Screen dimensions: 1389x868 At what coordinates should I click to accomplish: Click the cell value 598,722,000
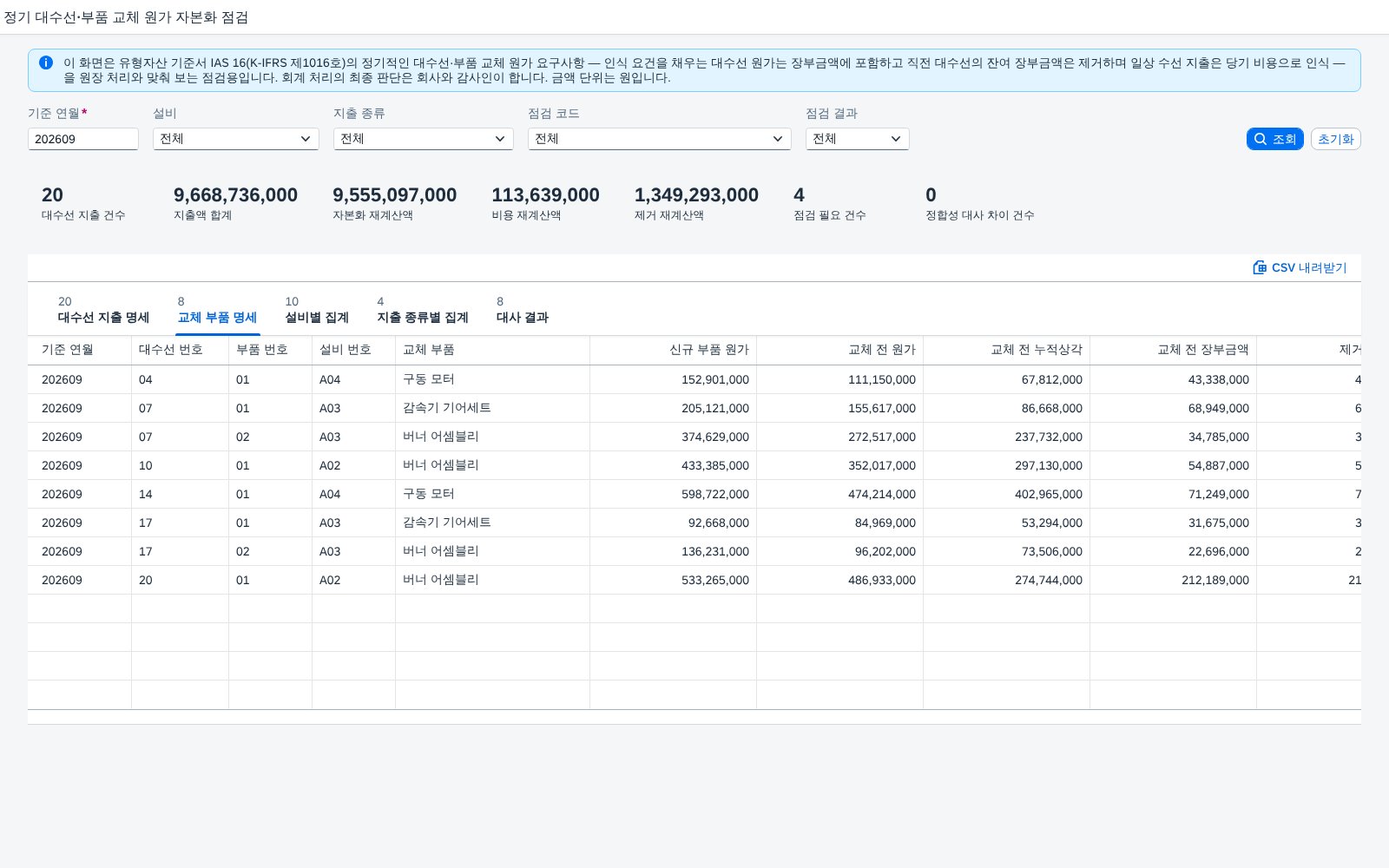click(715, 494)
